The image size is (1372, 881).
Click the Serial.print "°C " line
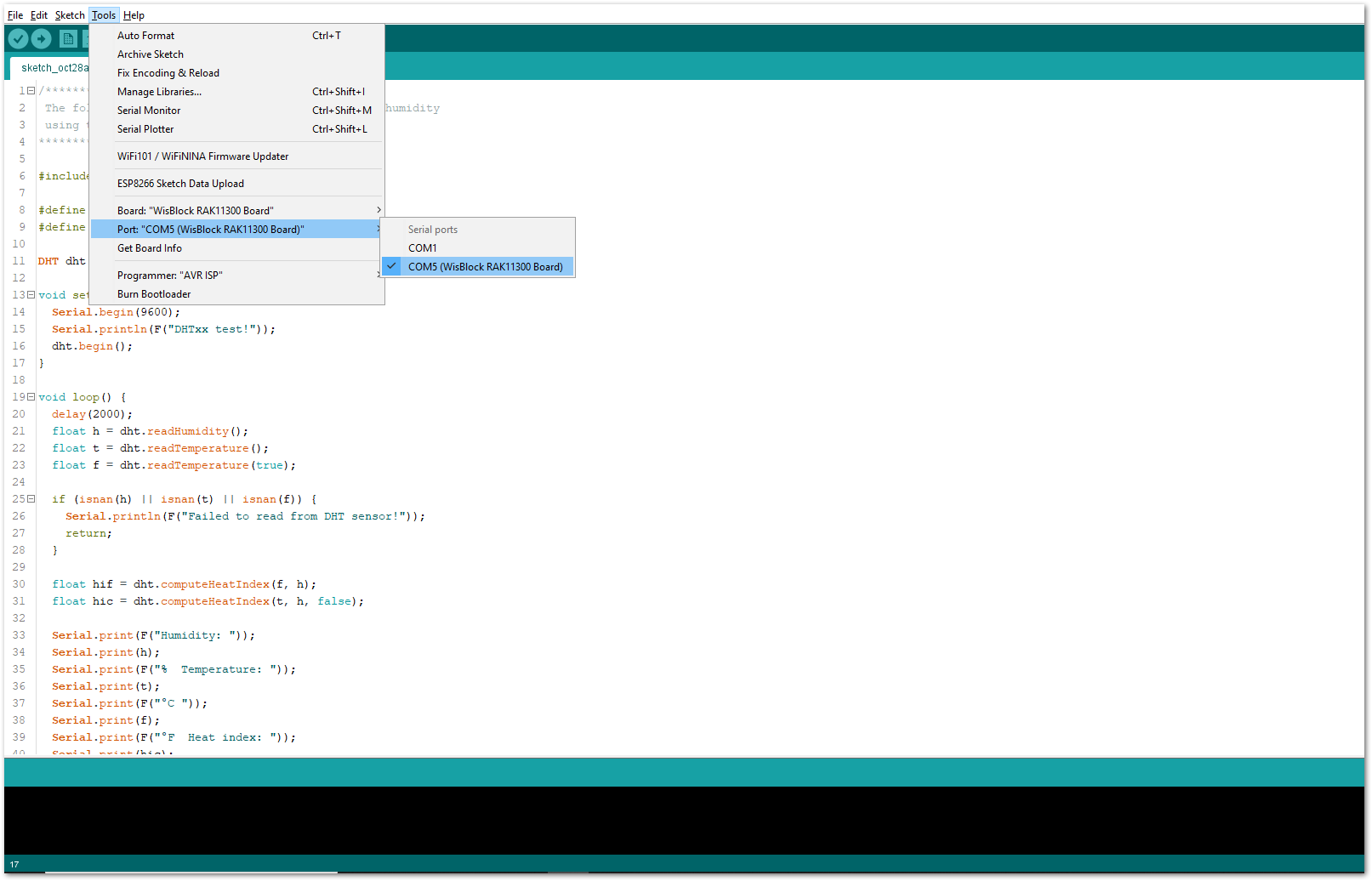[129, 703]
